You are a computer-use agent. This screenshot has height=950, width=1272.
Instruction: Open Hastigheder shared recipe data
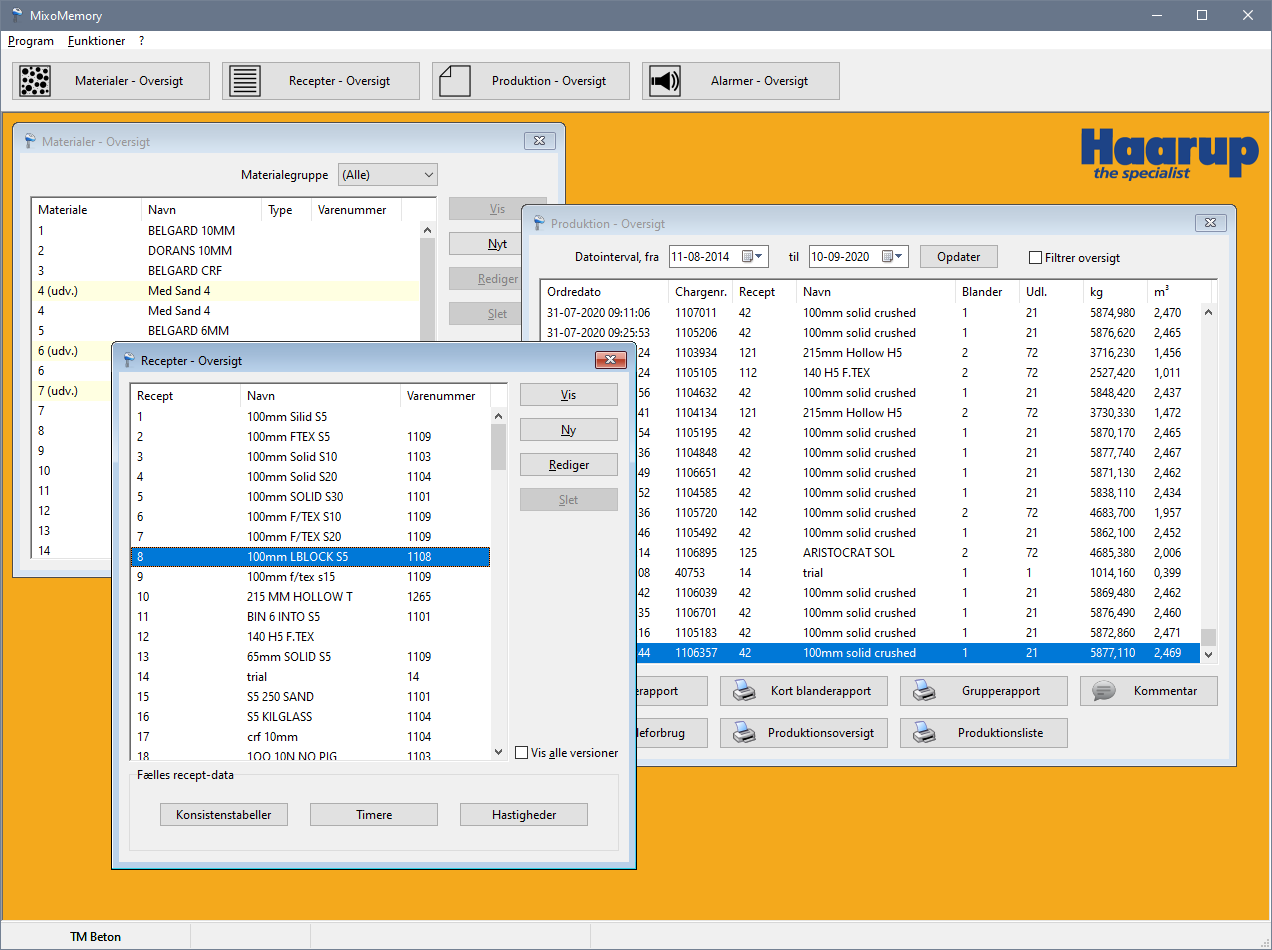click(524, 815)
